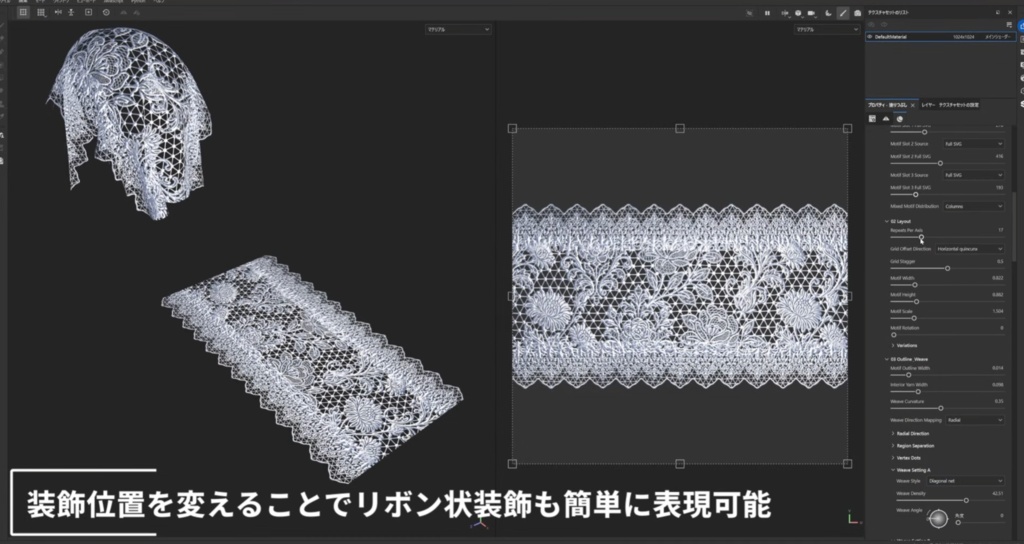Image resolution: width=1024 pixels, height=544 pixels.
Task: Undock the texture set list panel
Action: pos(998,12)
